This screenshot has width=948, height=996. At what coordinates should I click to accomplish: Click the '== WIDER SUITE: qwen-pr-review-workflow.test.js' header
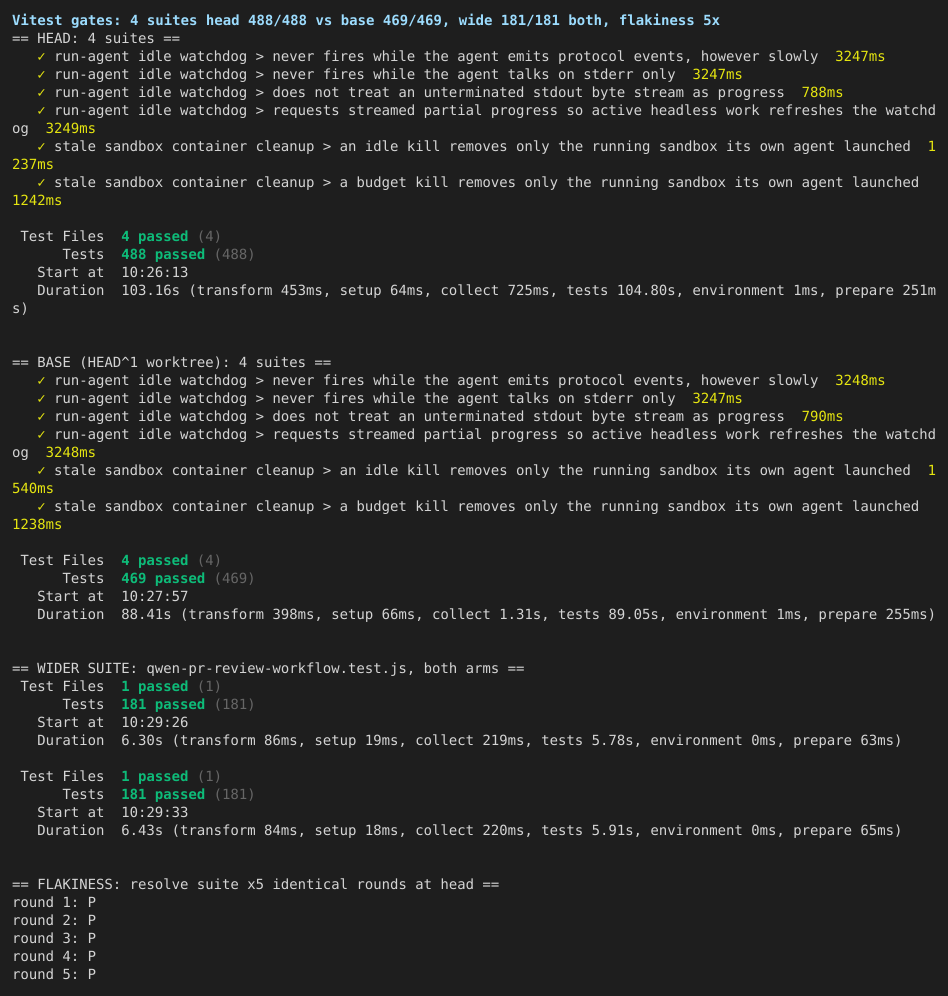[268, 669]
